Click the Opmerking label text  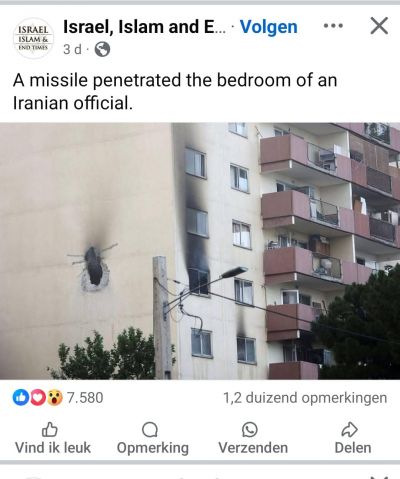(153, 448)
